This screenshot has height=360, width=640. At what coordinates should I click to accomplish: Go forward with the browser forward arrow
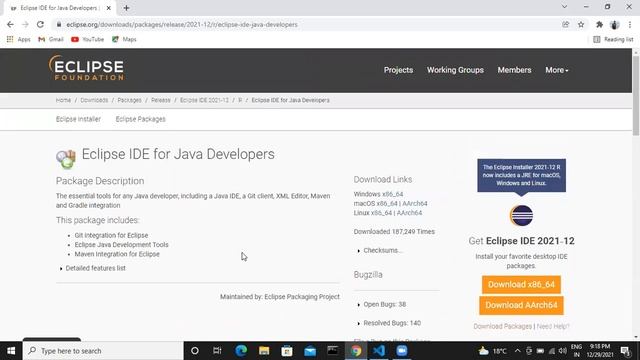(25, 24)
